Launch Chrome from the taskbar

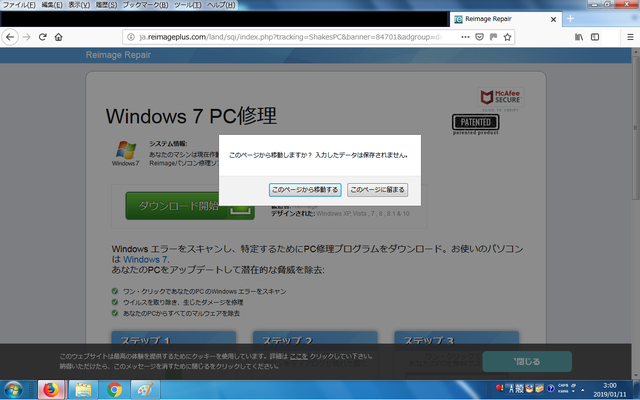click(115, 390)
